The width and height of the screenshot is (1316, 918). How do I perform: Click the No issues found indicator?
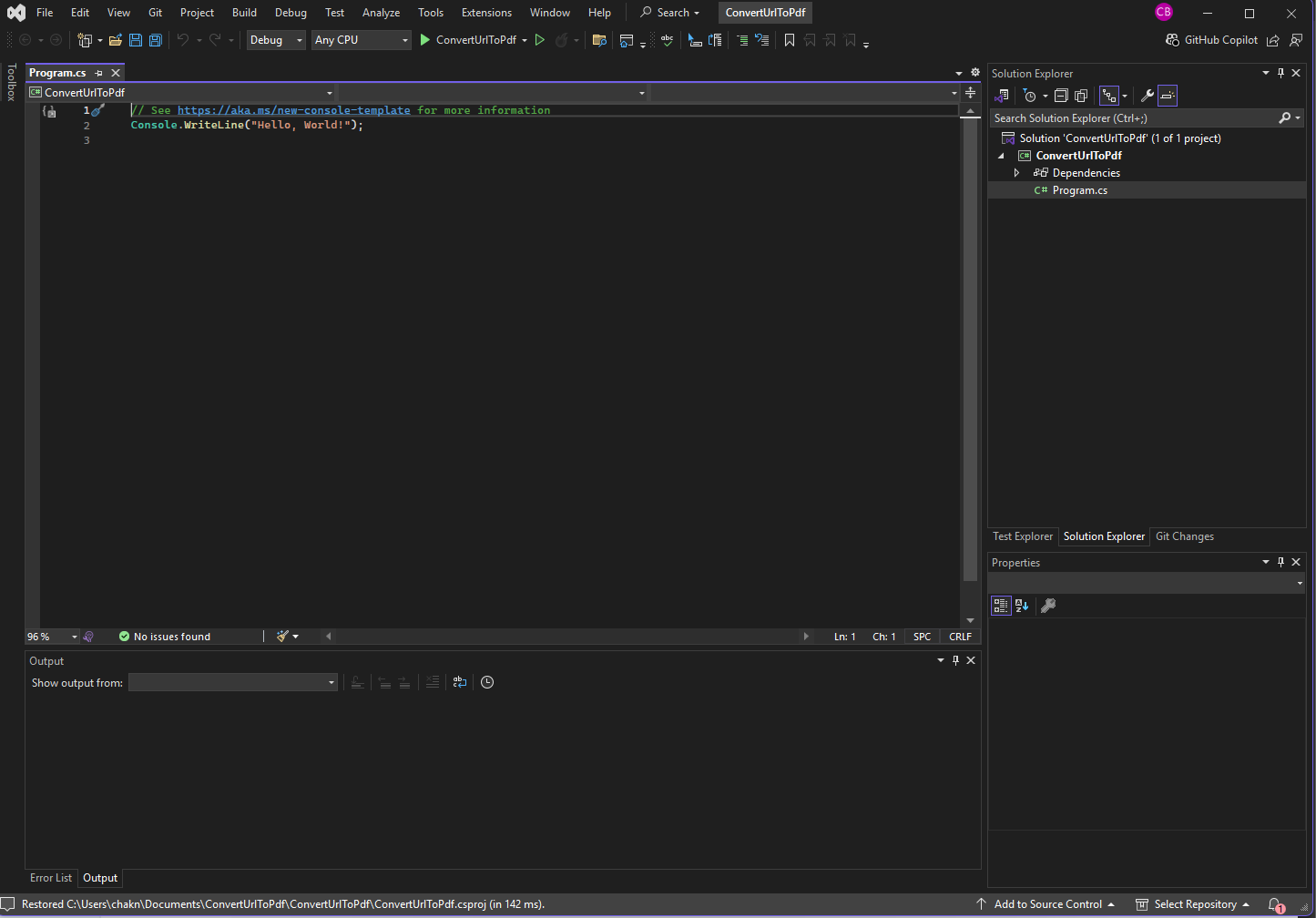click(165, 637)
